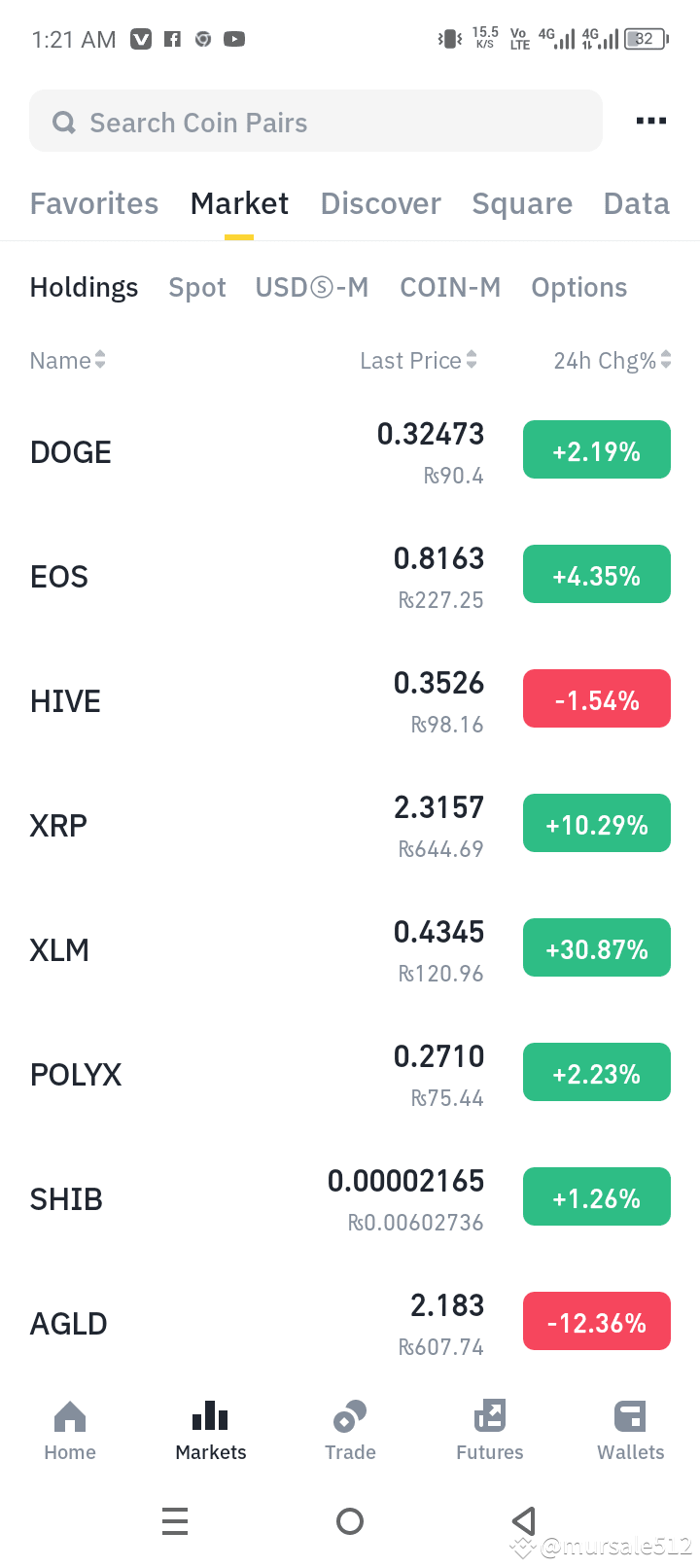Open the Discover tab
Image resolution: width=700 pixels, height=1568 pixels.
point(380,203)
